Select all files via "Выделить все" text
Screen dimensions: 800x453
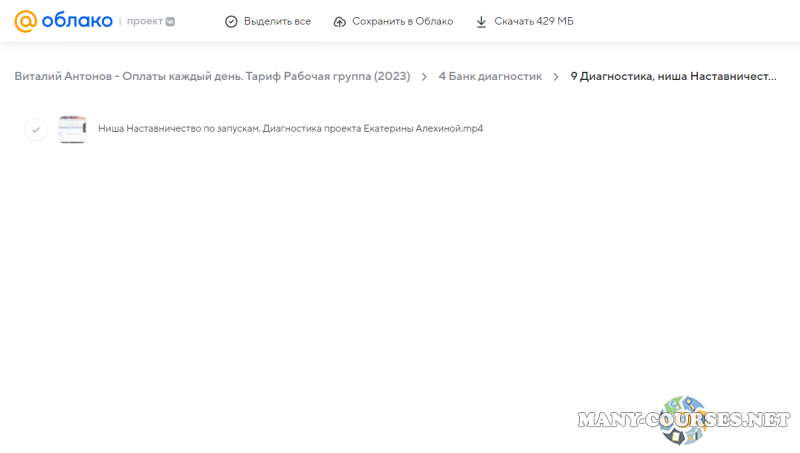coord(277,21)
